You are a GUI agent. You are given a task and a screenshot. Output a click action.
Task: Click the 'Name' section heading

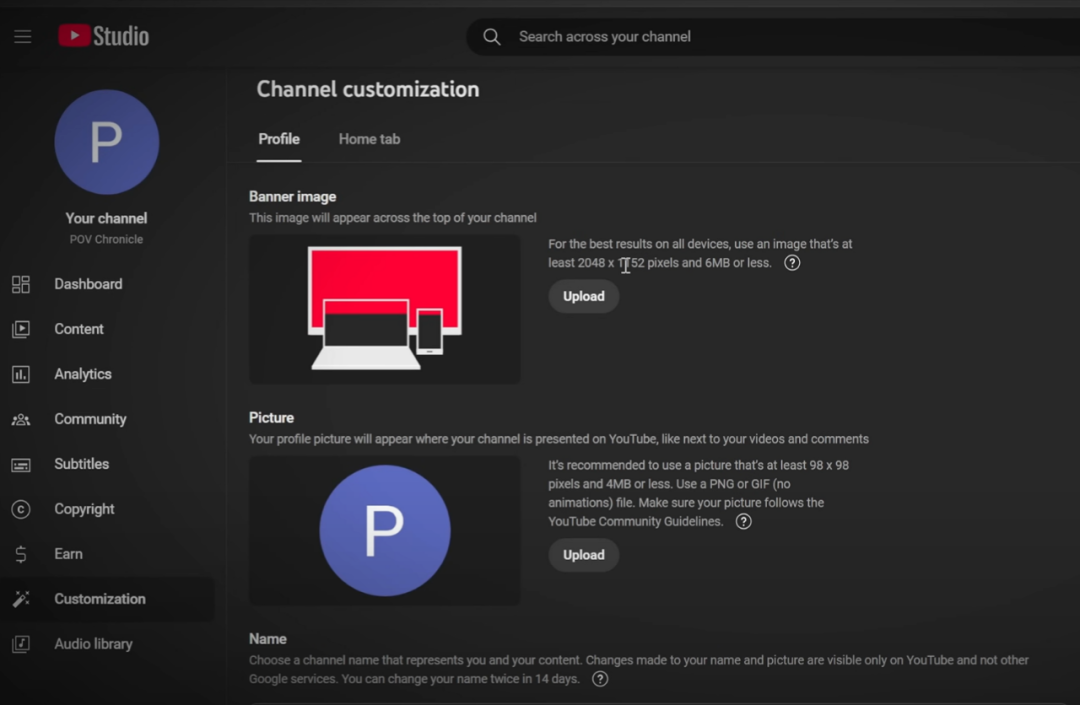pos(268,639)
